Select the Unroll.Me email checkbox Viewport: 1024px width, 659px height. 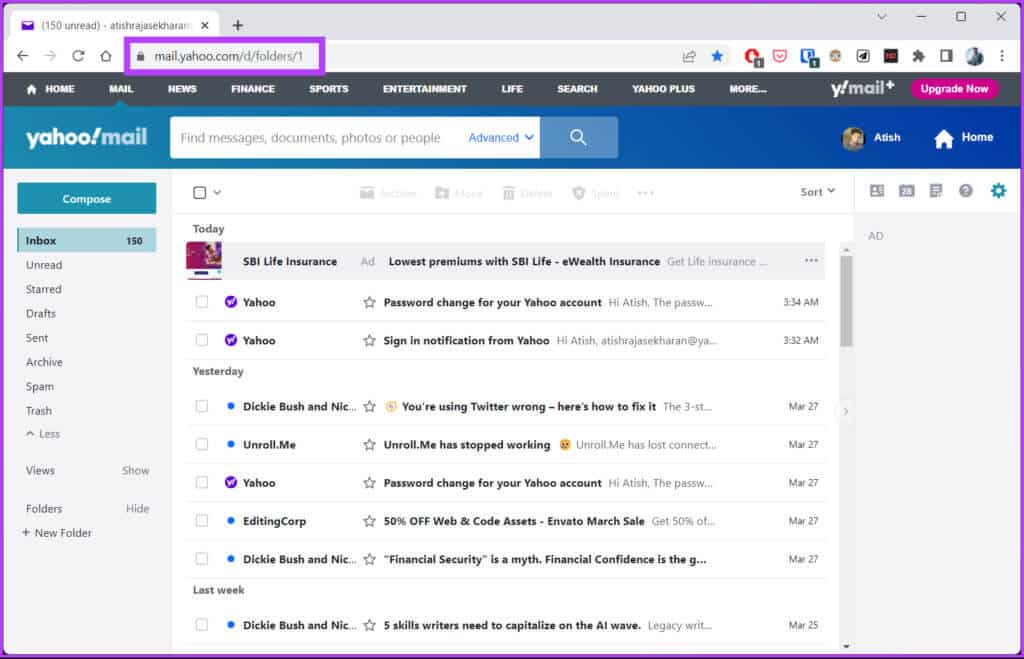(202, 445)
